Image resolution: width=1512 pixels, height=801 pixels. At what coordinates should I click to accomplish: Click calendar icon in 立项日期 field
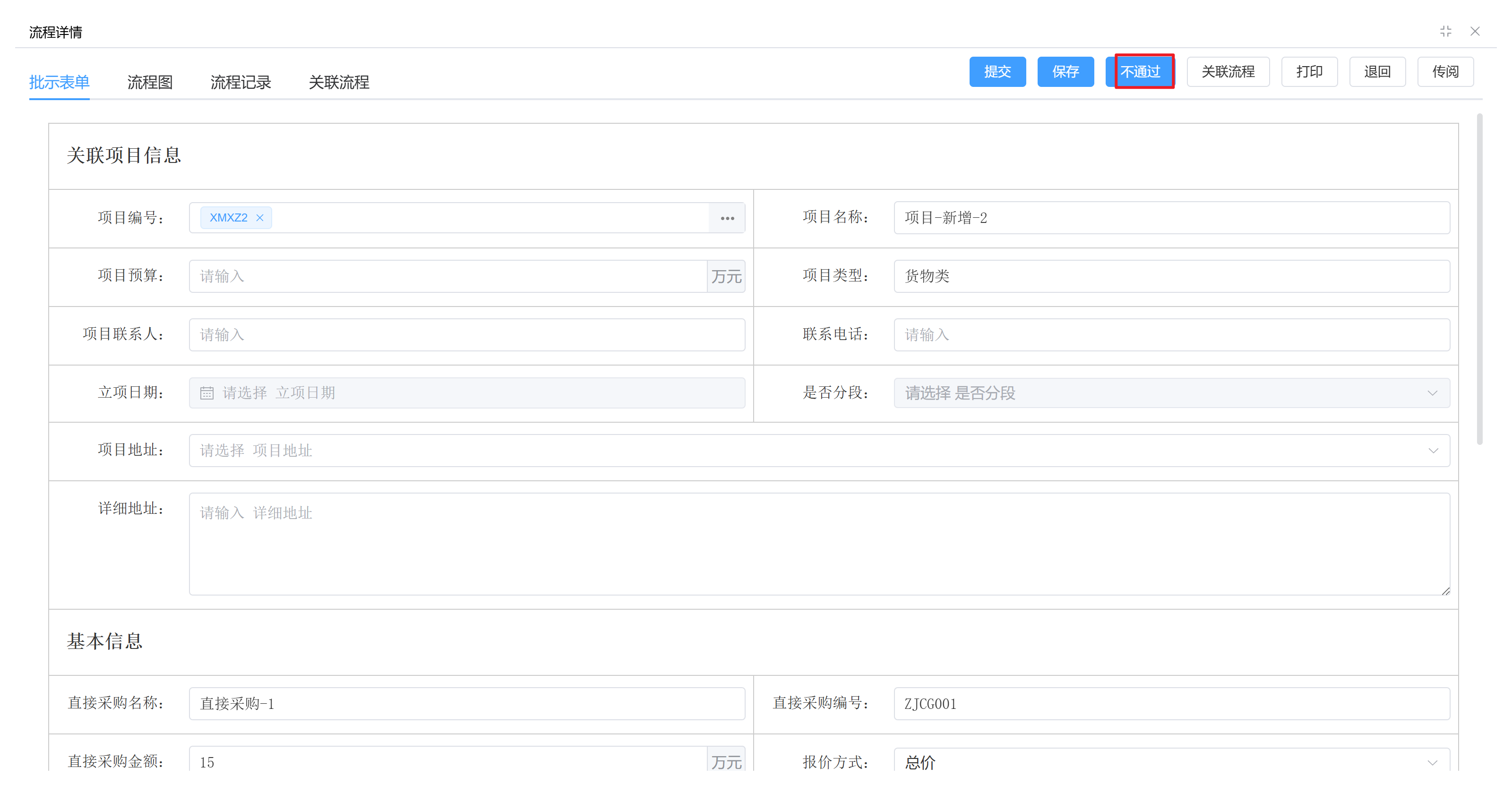point(206,392)
